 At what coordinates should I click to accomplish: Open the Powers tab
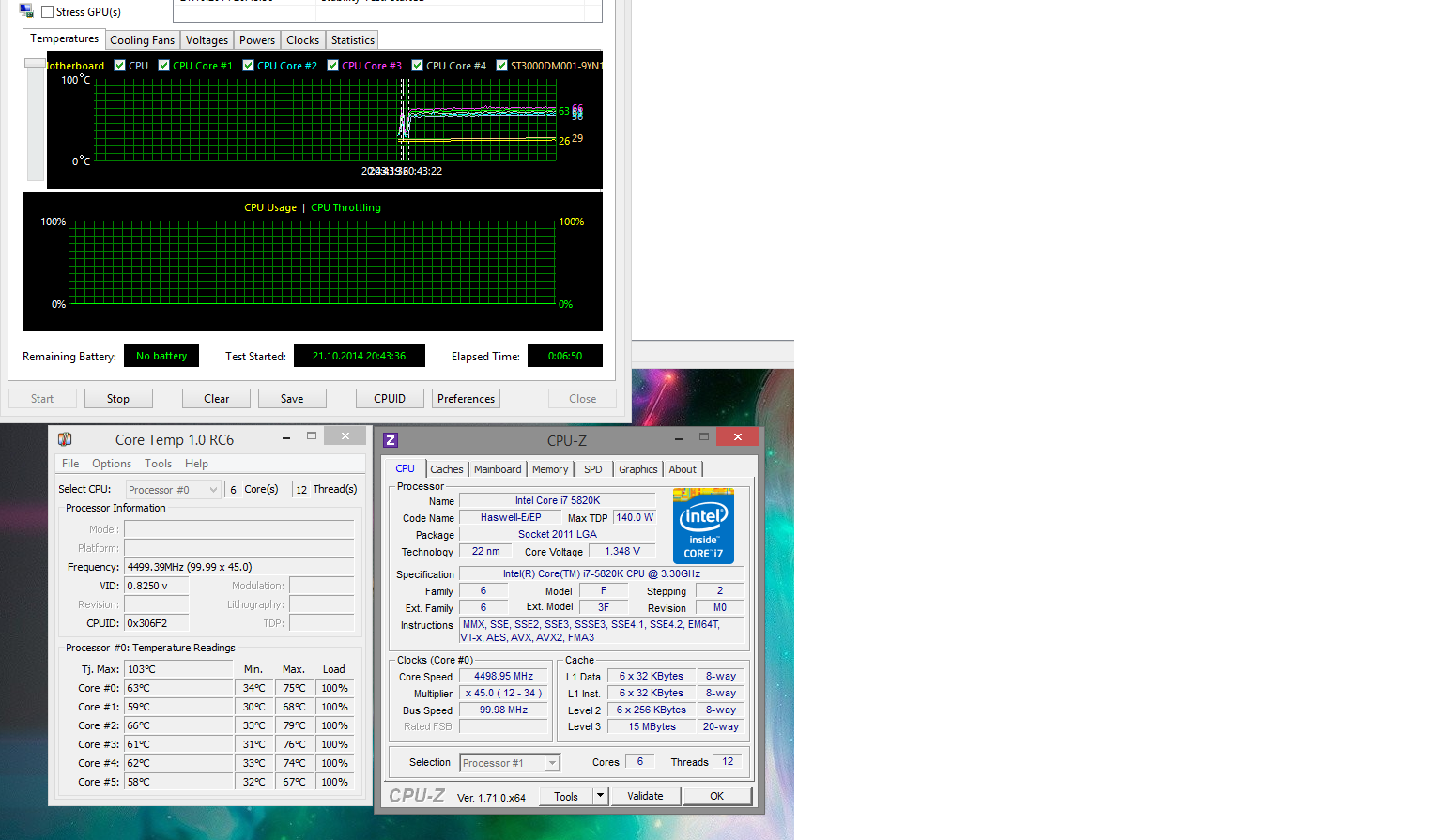257,40
